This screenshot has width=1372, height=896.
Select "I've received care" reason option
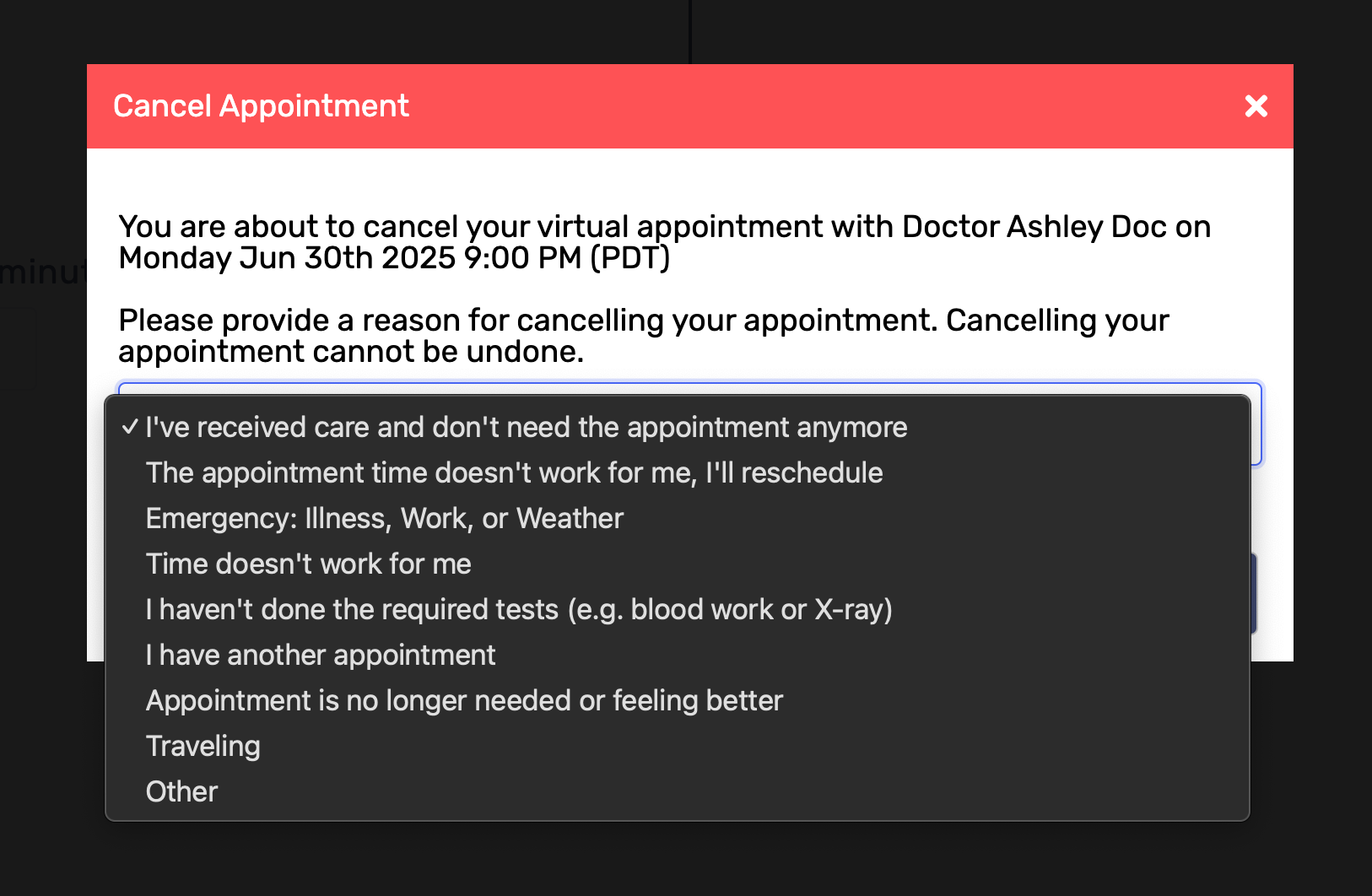click(526, 428)
